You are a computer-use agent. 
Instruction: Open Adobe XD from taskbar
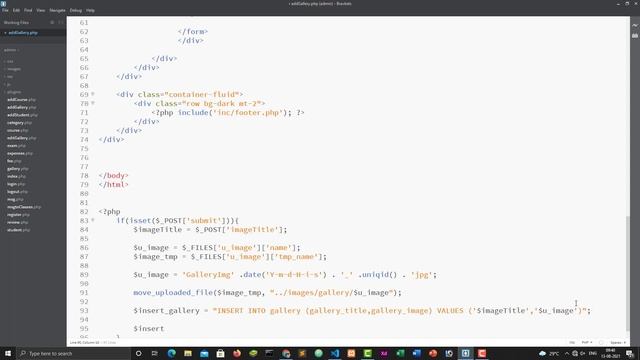pyautogui.click(x=384, y=353)
